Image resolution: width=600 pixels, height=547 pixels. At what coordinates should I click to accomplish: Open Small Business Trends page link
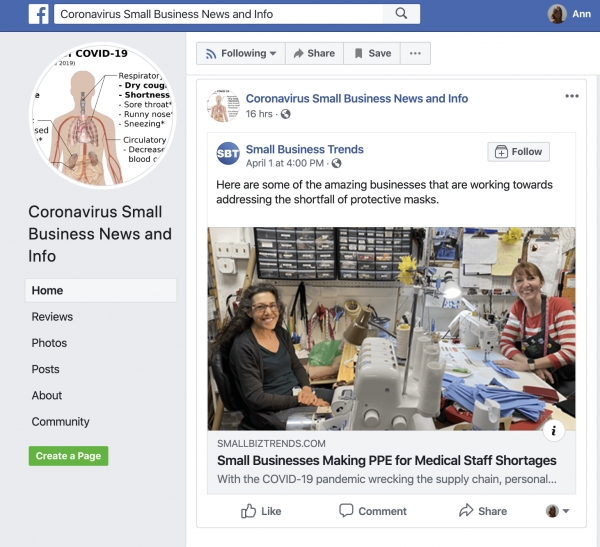click(x=305, y=149)
